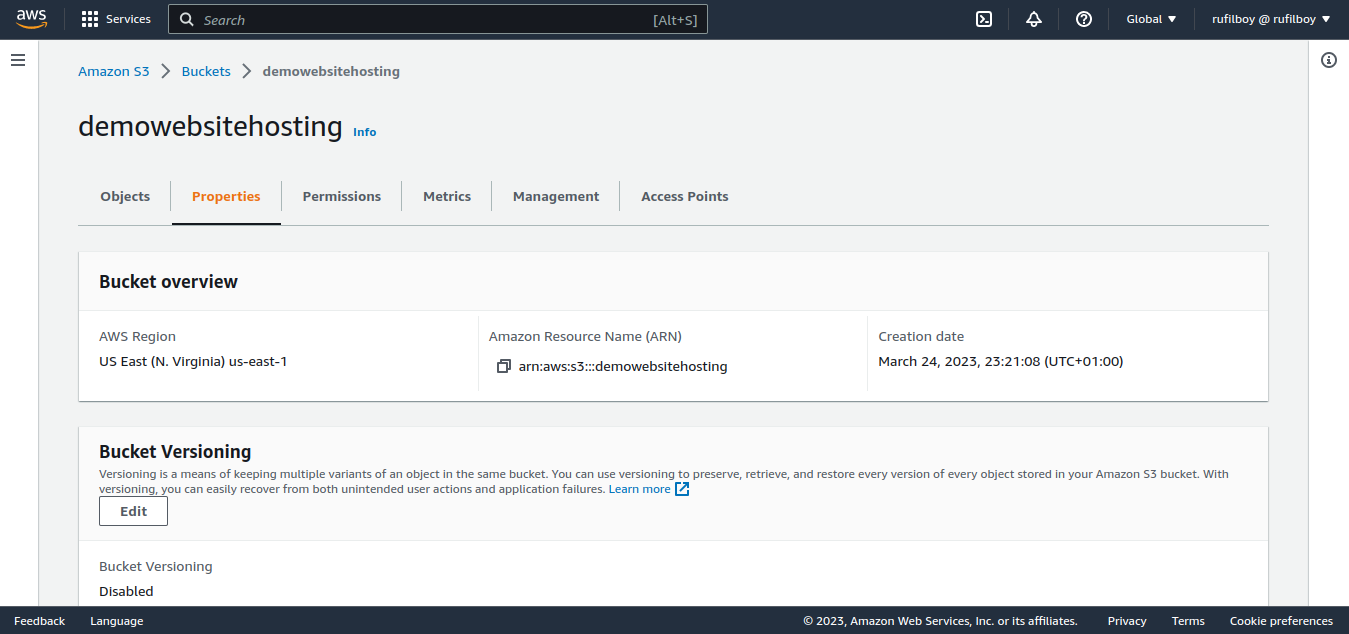Image resolution: width=1349 pixels, height=634 pixels.
Task: Open the Privacy footer link
Action: (1127, 621)
